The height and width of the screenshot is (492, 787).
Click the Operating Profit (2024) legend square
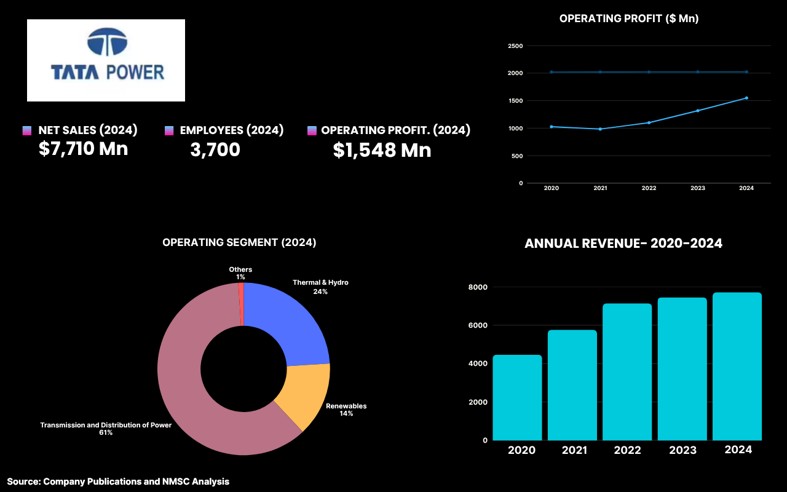[x=312, y=131]
